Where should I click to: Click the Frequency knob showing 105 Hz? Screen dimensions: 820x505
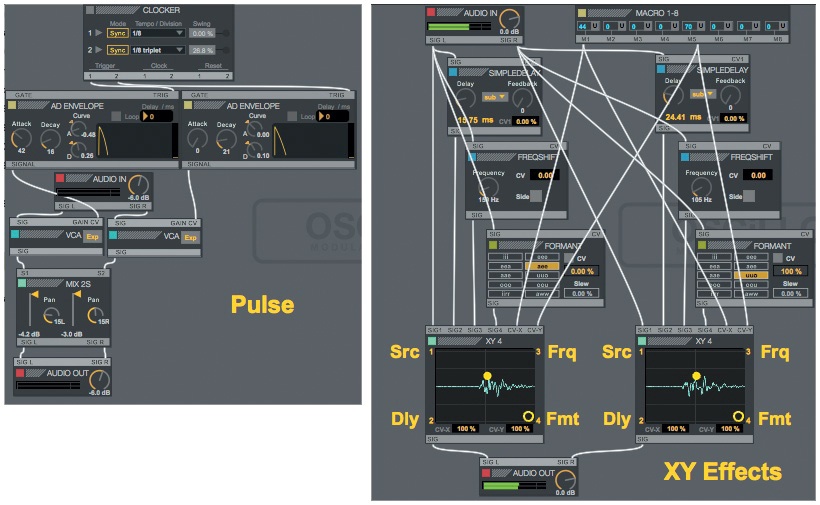point(701,188)
